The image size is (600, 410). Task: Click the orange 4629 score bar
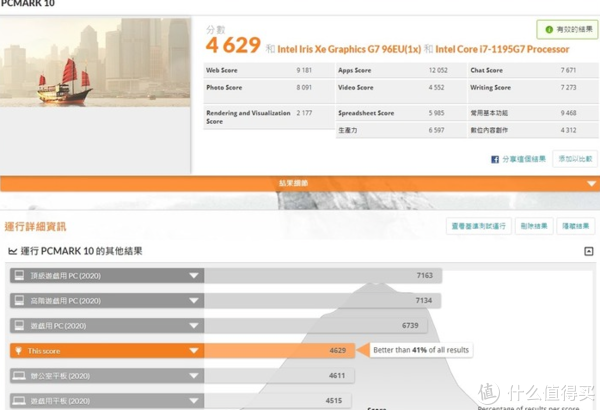tap(279, 351)
